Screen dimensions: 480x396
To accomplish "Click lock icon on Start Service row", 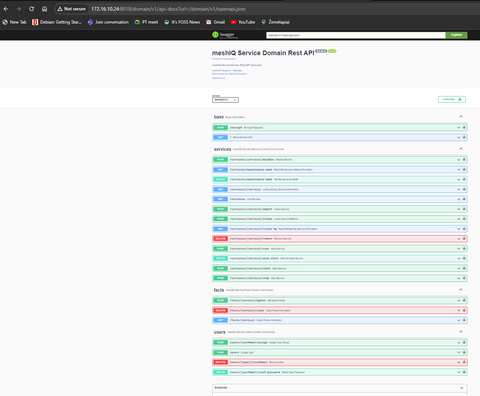I will point(464,268).
